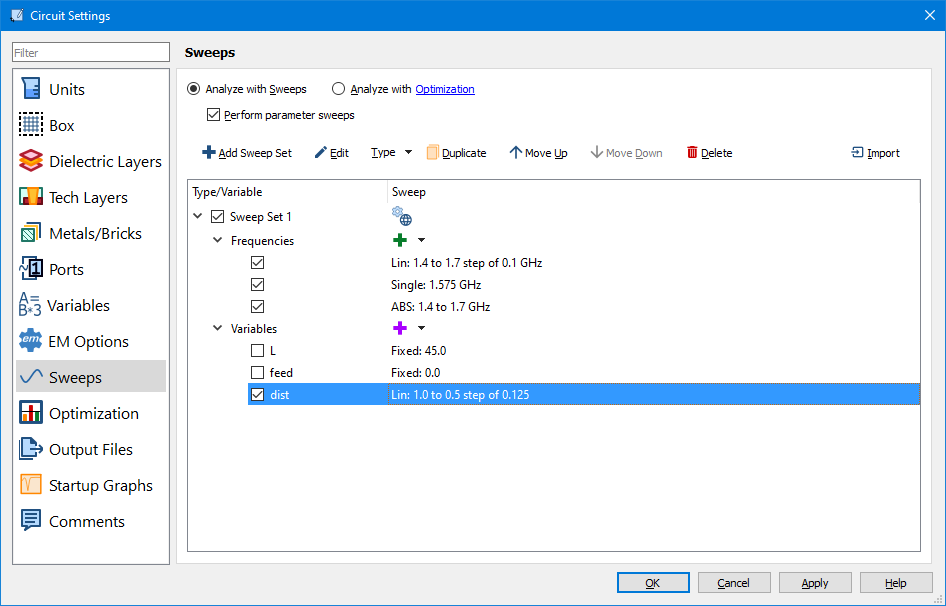Close the Circuit Settings dialog
This screenshot has width=946, height=606.
(930, 15)
